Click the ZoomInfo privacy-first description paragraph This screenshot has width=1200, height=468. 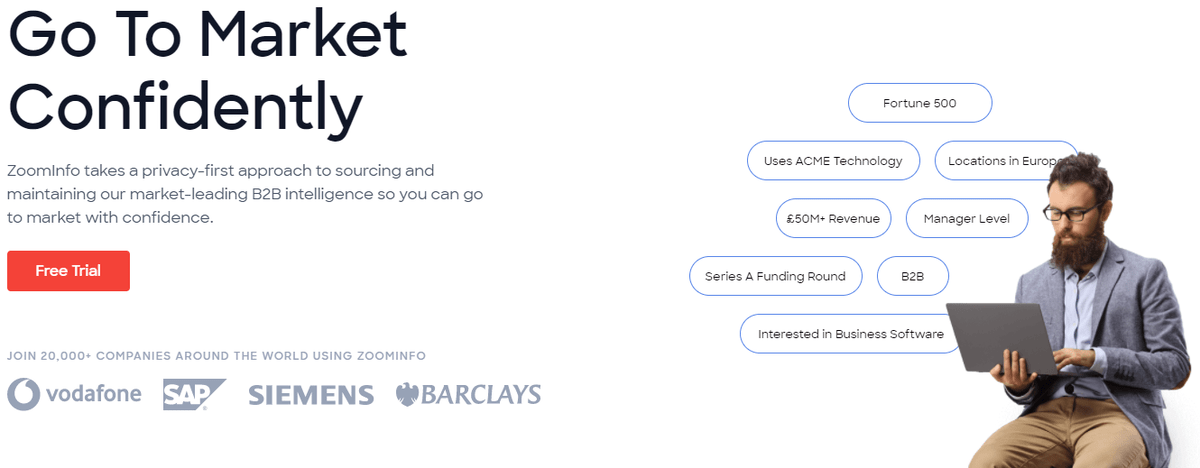245,194
